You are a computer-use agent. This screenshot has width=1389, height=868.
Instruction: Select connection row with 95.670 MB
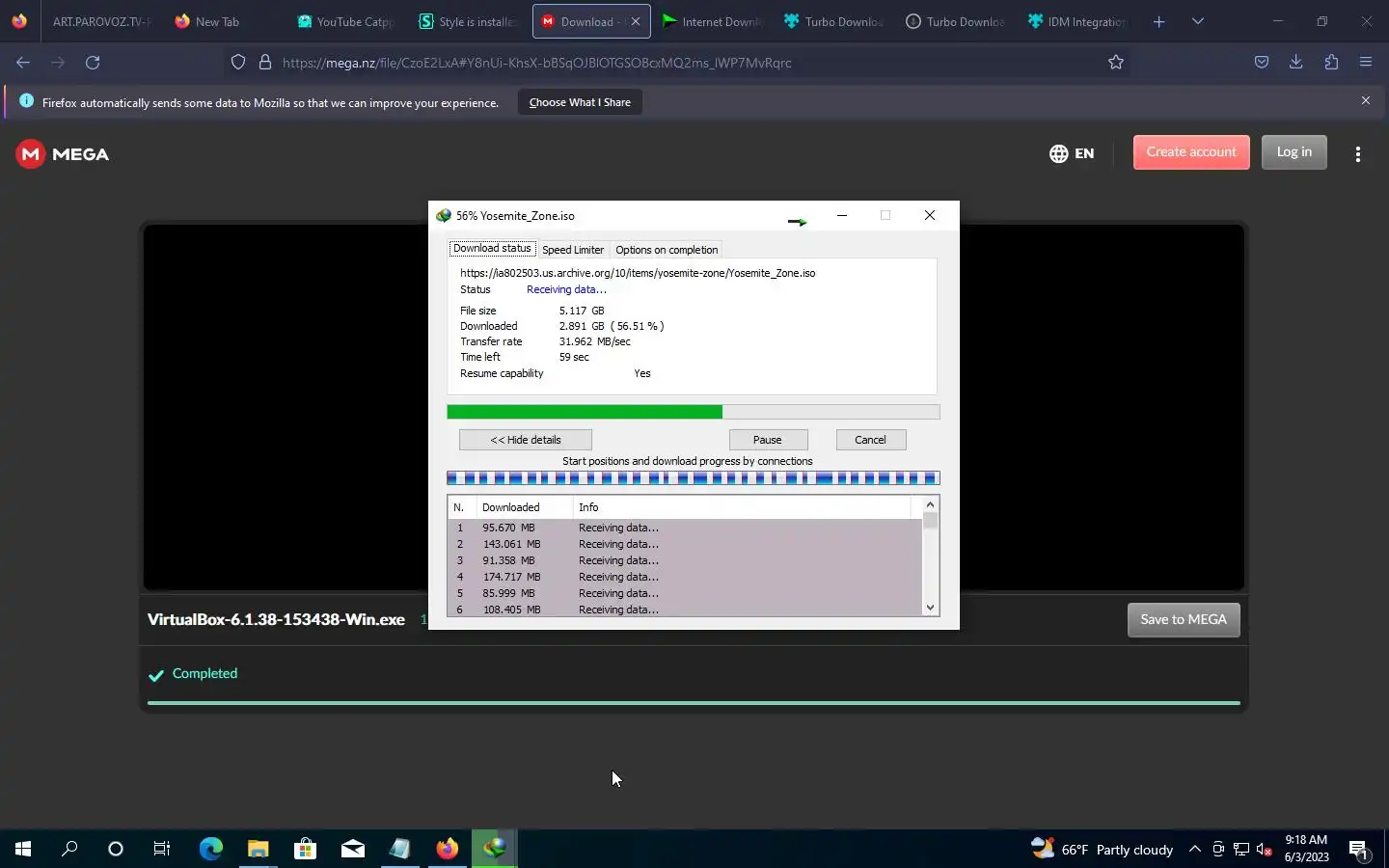pos(685,528)
